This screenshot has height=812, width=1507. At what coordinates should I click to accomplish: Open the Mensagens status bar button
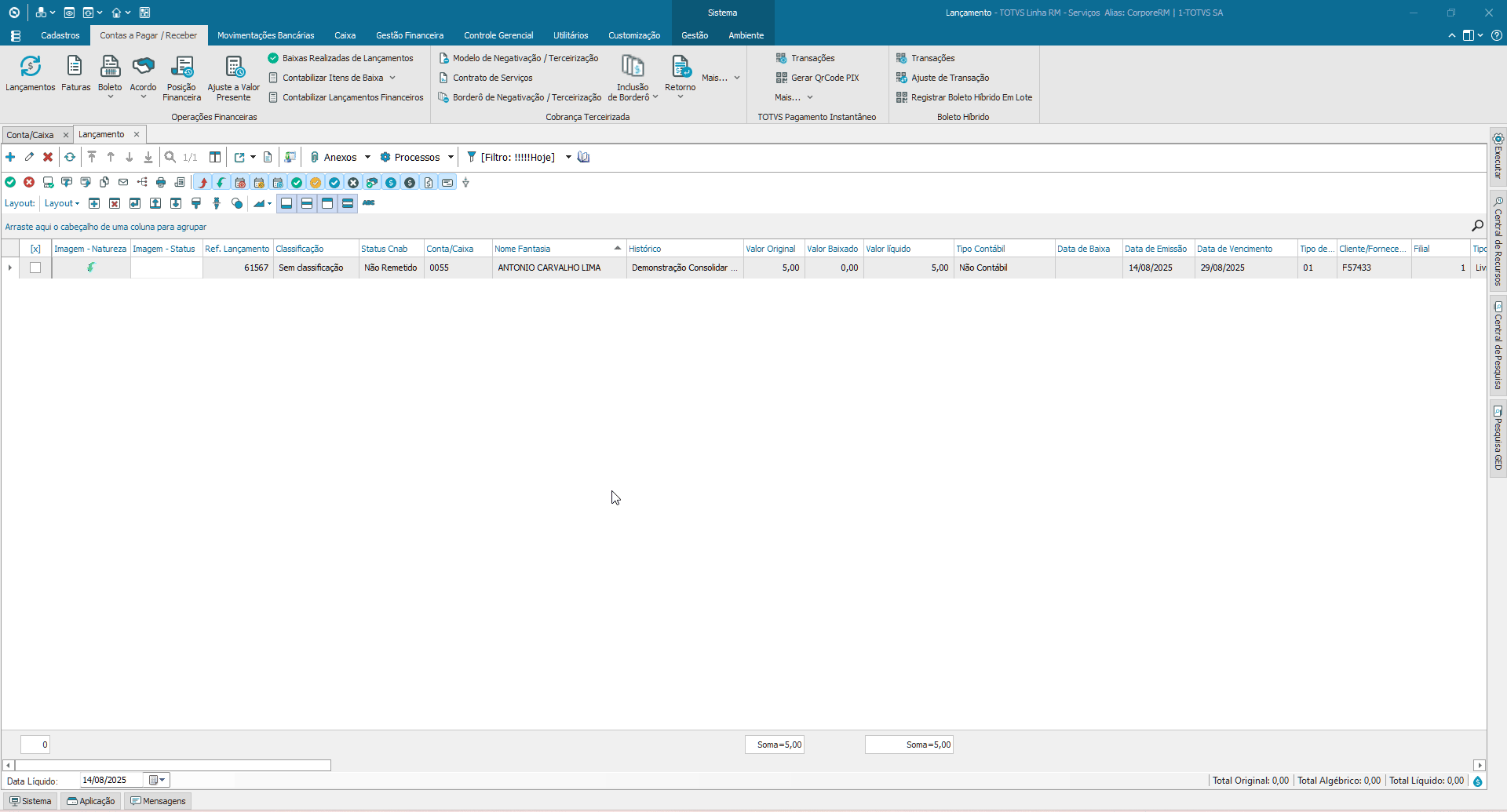(159, 801)
